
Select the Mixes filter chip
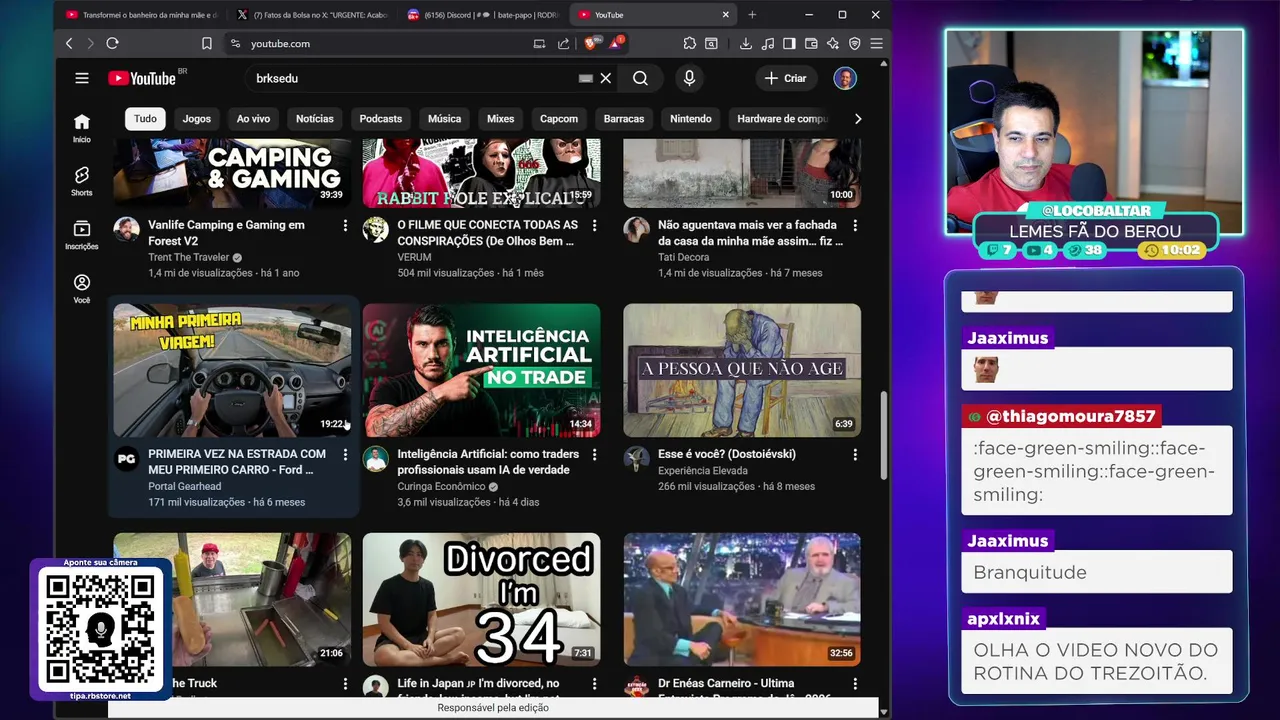[x=501, y=119]
